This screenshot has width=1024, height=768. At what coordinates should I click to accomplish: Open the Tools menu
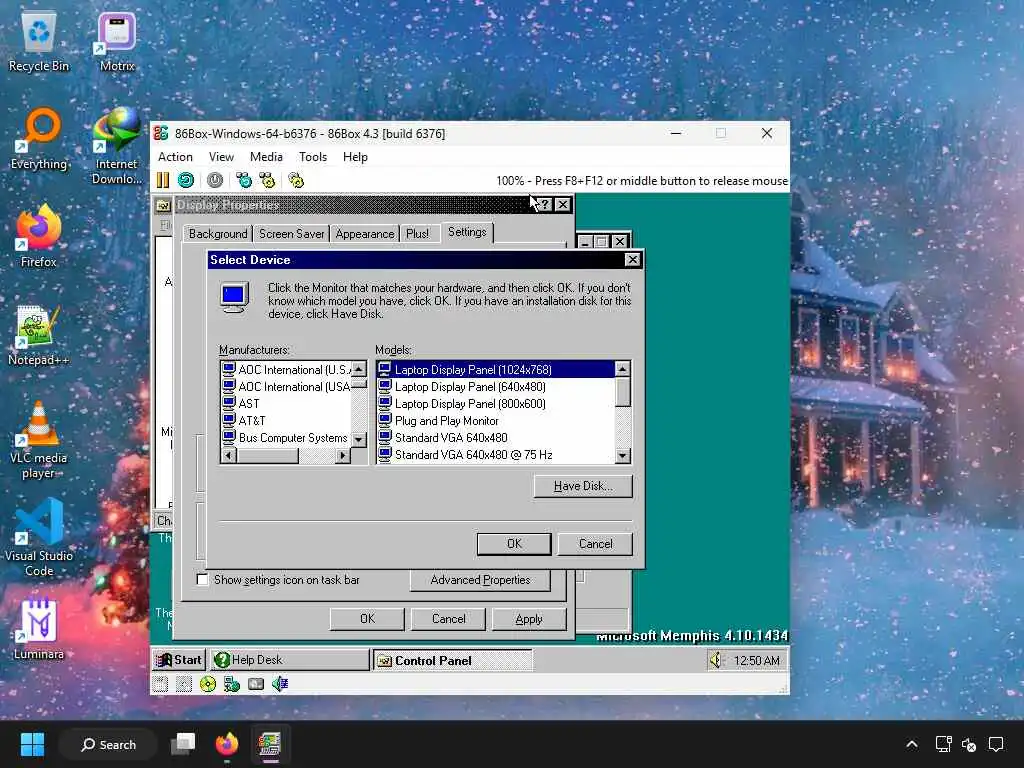tap(313, 157)
